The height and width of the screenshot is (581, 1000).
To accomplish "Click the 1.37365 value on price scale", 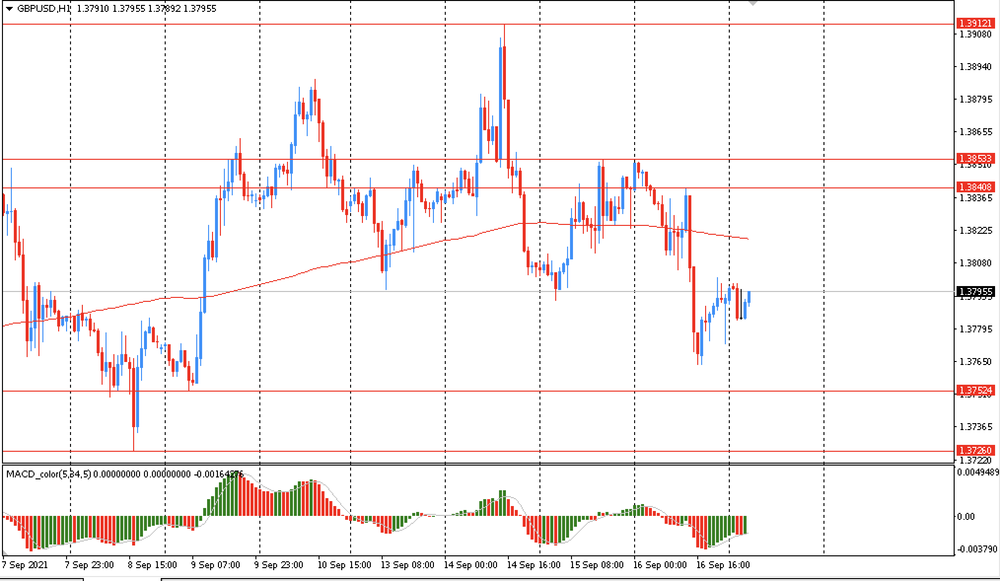I will (976, 427).
